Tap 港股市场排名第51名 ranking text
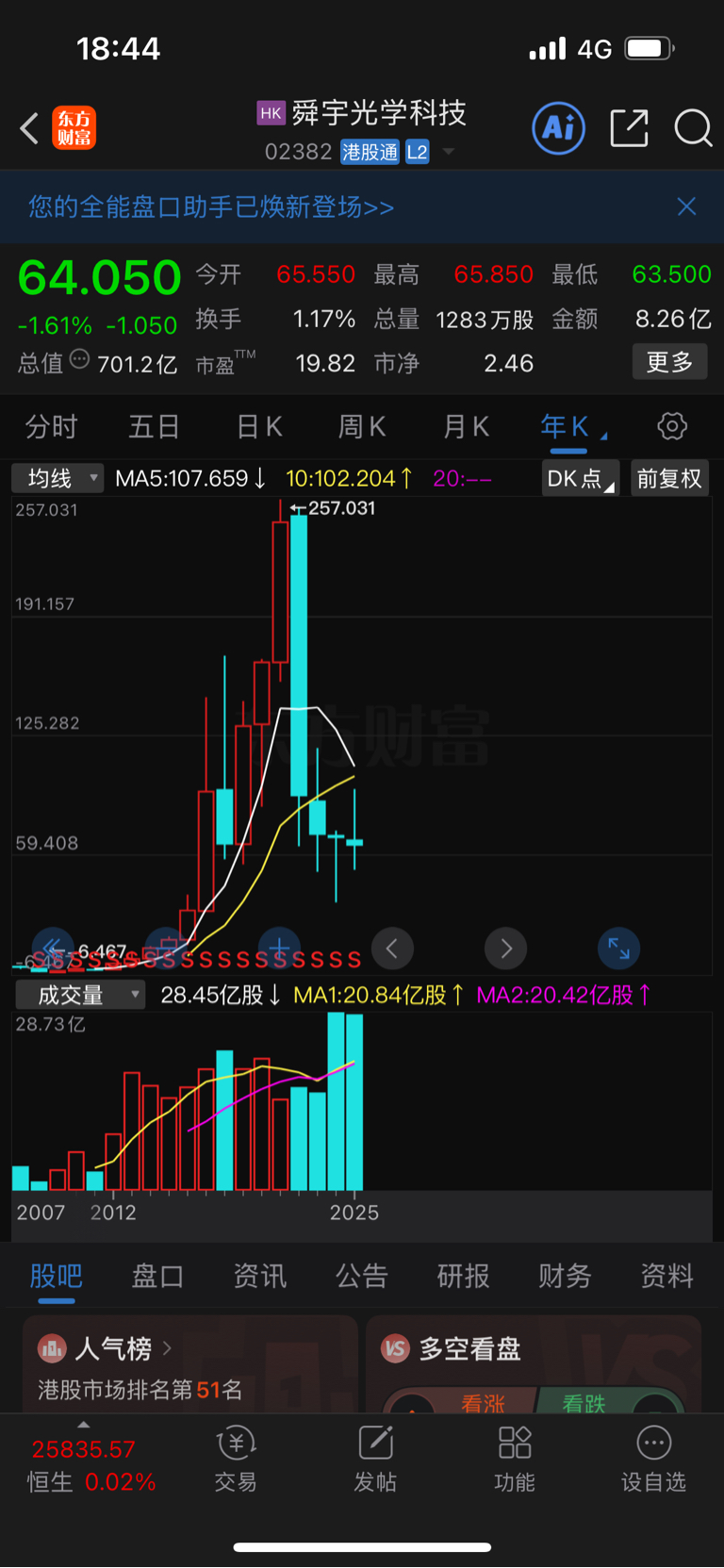724x1568 pixels. (x=140, y=1390)
